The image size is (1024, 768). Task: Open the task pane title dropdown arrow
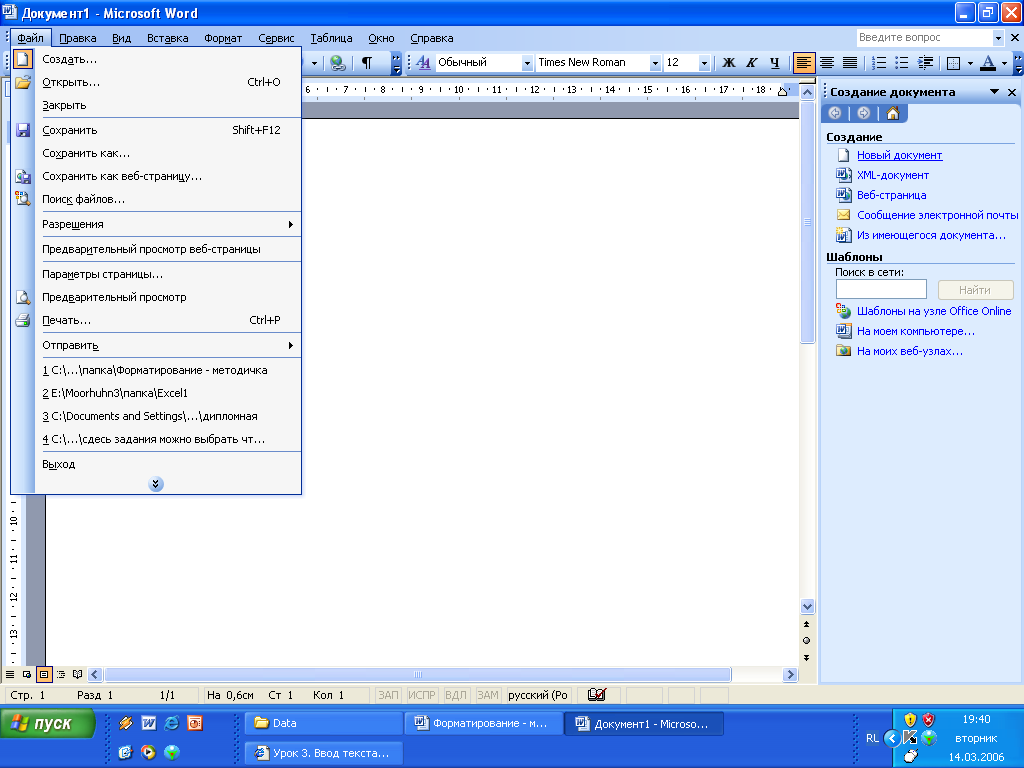click(x=995, y=92)
